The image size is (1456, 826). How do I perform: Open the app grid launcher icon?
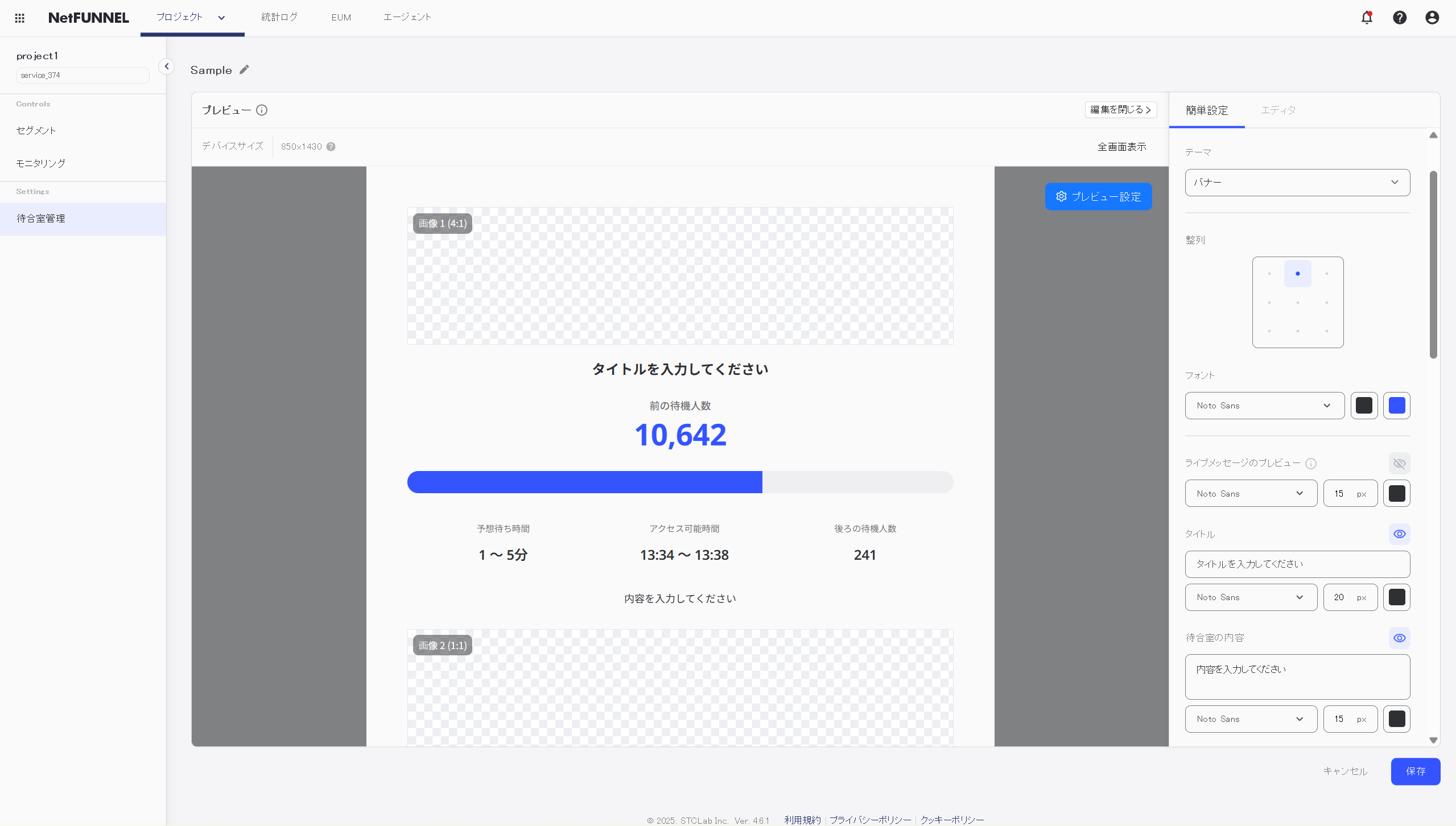point(19,18)
